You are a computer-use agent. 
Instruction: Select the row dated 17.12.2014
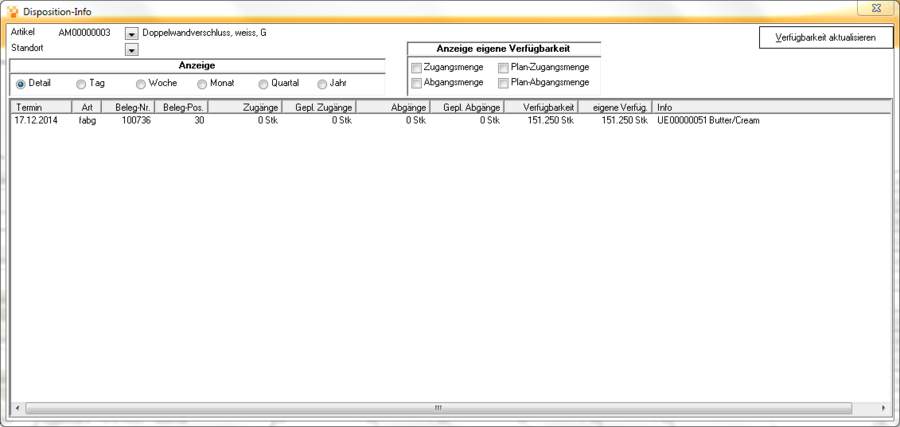coord(451,121)
